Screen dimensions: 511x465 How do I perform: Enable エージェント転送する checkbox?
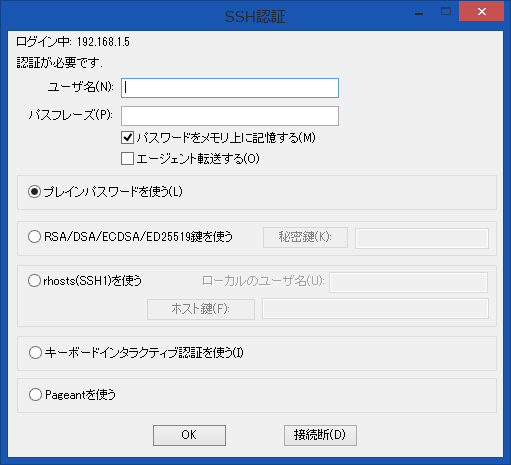pos(127,159)
